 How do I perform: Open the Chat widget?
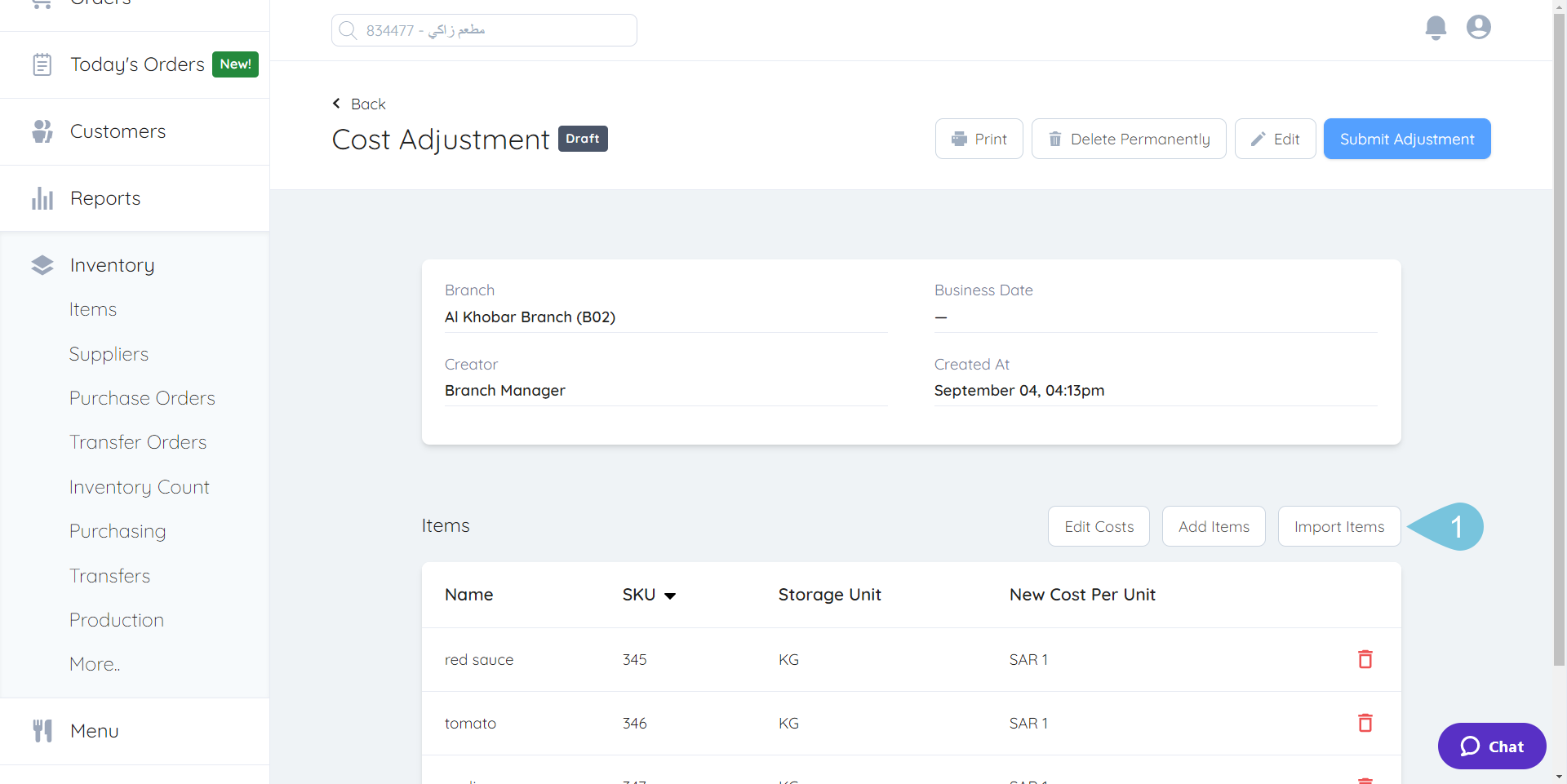[x=1491, y=746]
